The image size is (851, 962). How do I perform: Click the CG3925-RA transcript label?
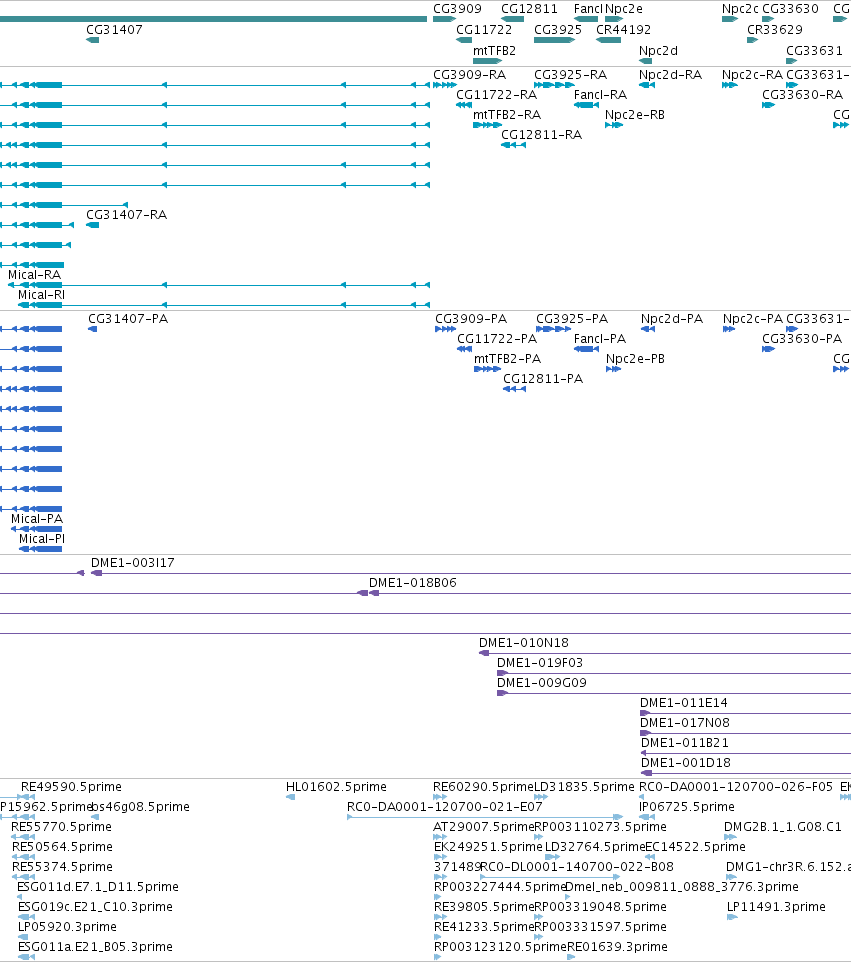coord(570,74)
